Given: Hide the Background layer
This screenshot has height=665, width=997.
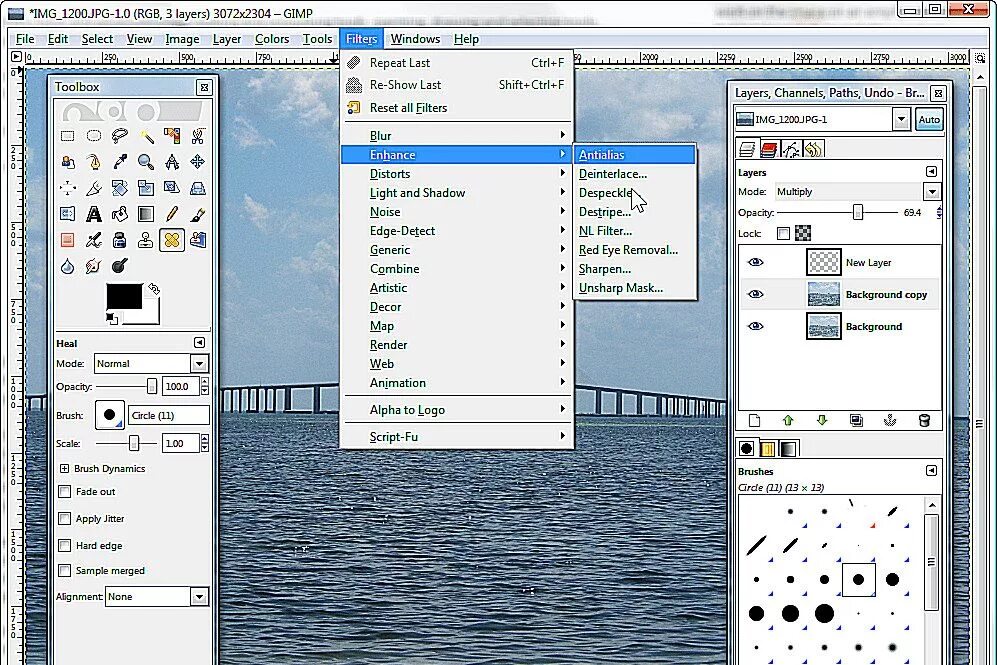Looking at the screenshot, I should [x=755, y=326].
